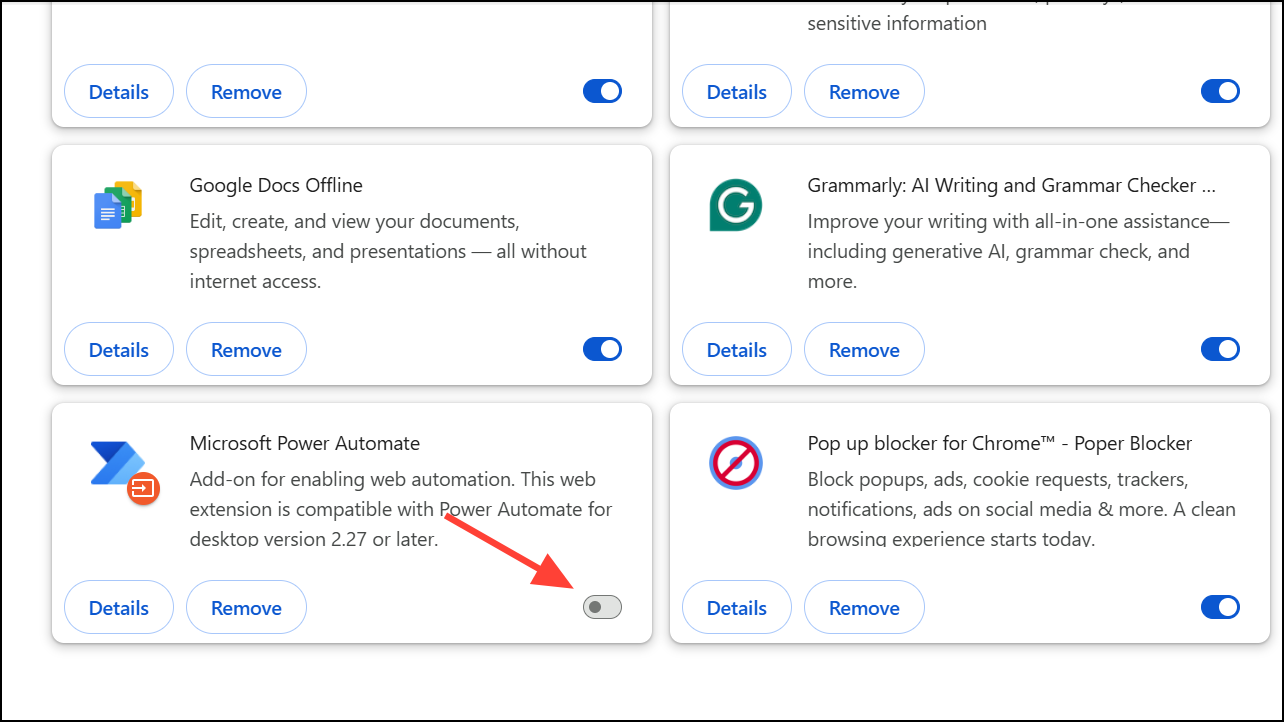
Task: Open Details for Microsoft Power Automate
Action: point(117,607)
